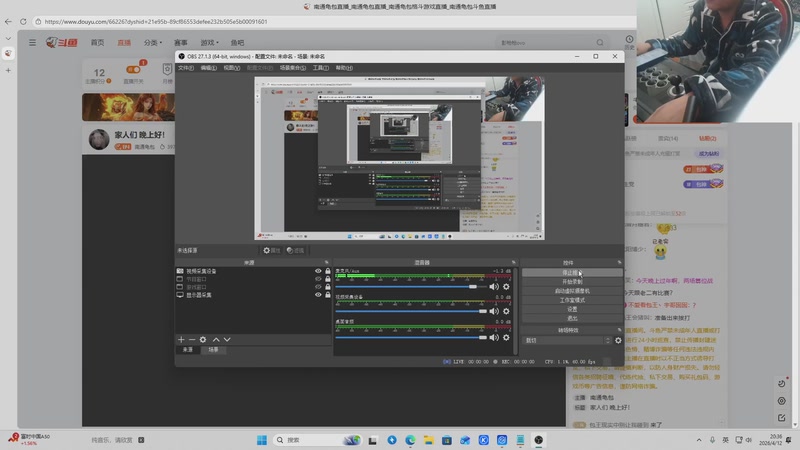The width and height of the screenshot is (800, 450).
Task: Enable 工作室模式
Action: (572, 300)
